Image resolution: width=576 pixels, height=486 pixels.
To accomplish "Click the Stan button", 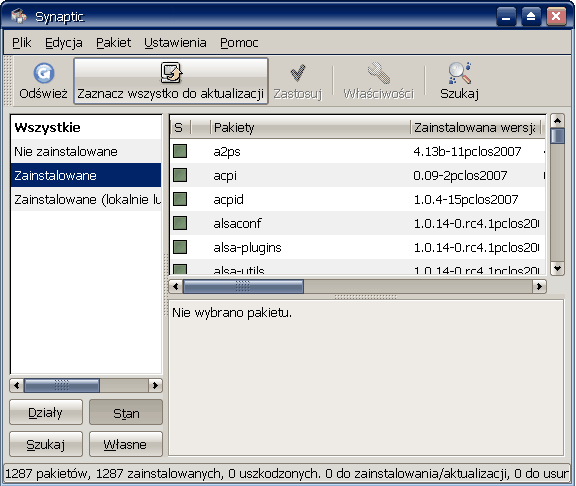I will pos(126,412).
